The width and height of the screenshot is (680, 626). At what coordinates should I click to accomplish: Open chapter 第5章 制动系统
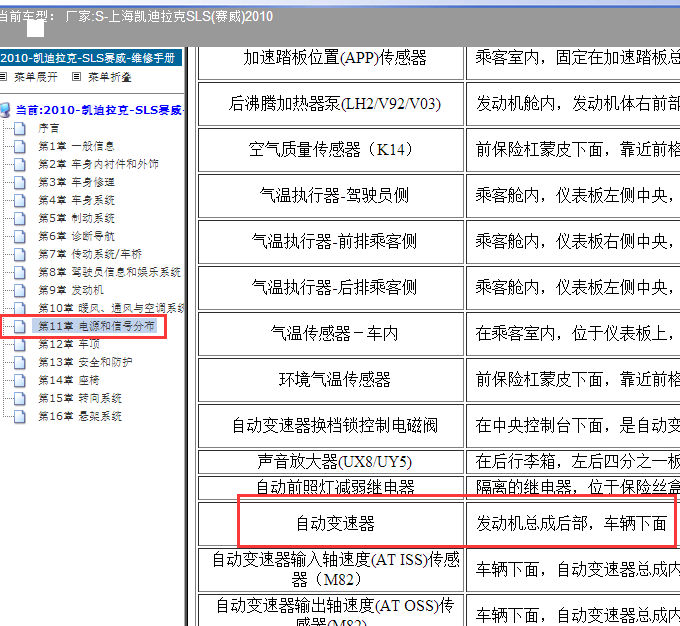(76, 218)
